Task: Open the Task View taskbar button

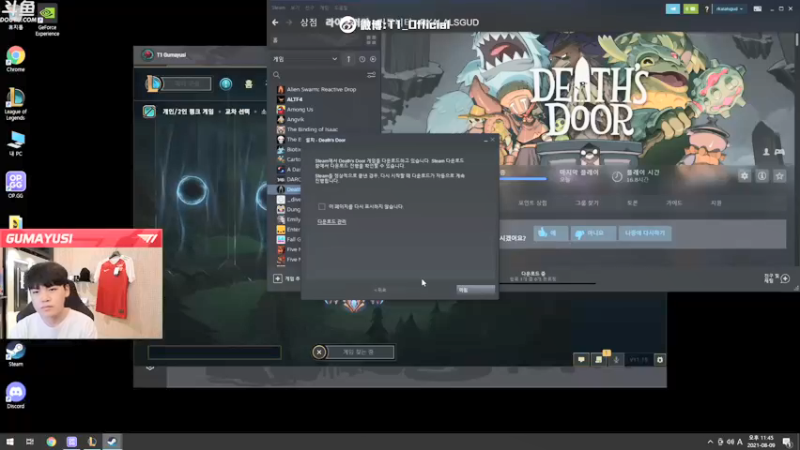Action: (x=30, y=442)
